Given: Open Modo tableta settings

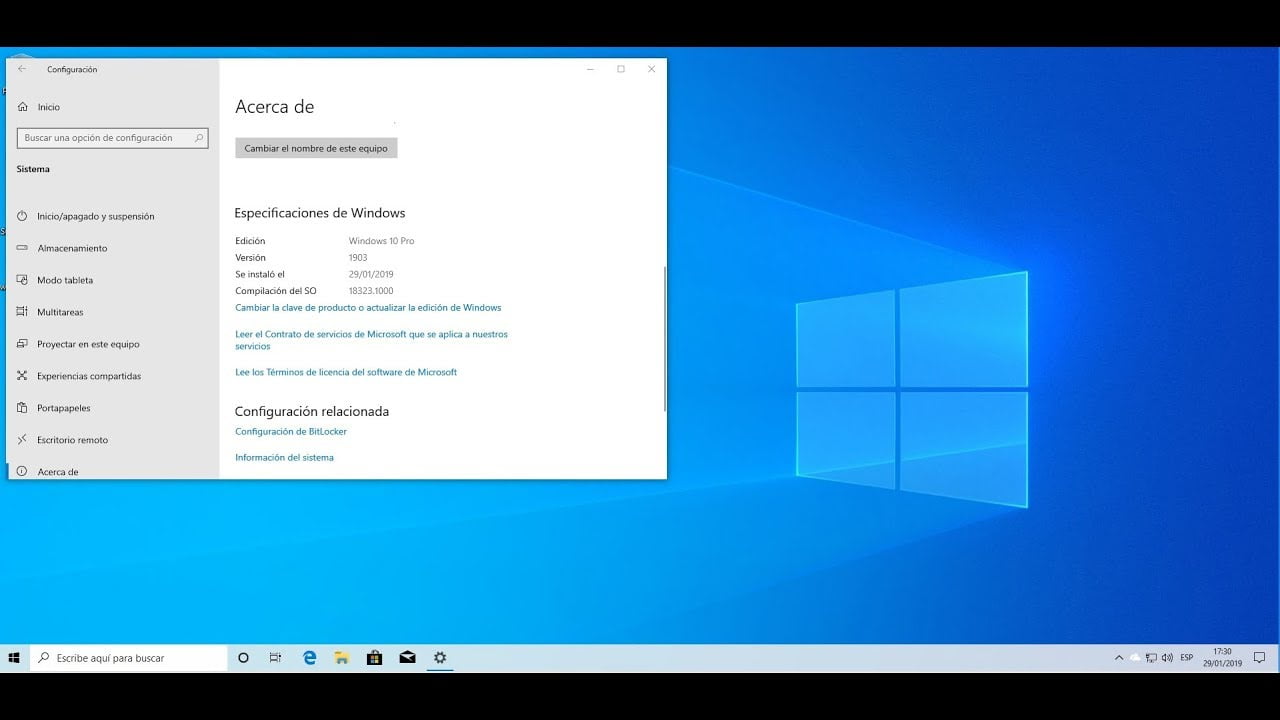Looking at the screenshot, I should point(64,280).
